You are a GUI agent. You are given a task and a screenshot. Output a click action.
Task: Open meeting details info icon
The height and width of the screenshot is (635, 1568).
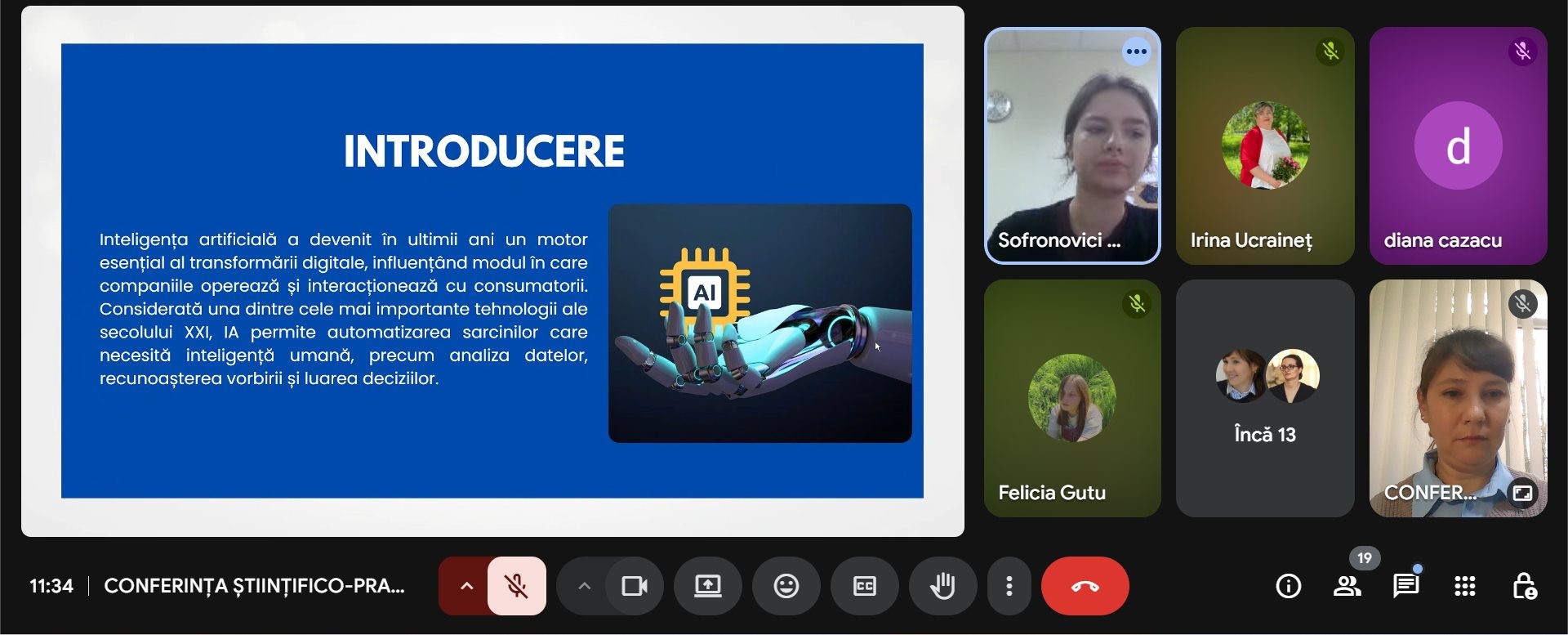(x=1288, y=586)
